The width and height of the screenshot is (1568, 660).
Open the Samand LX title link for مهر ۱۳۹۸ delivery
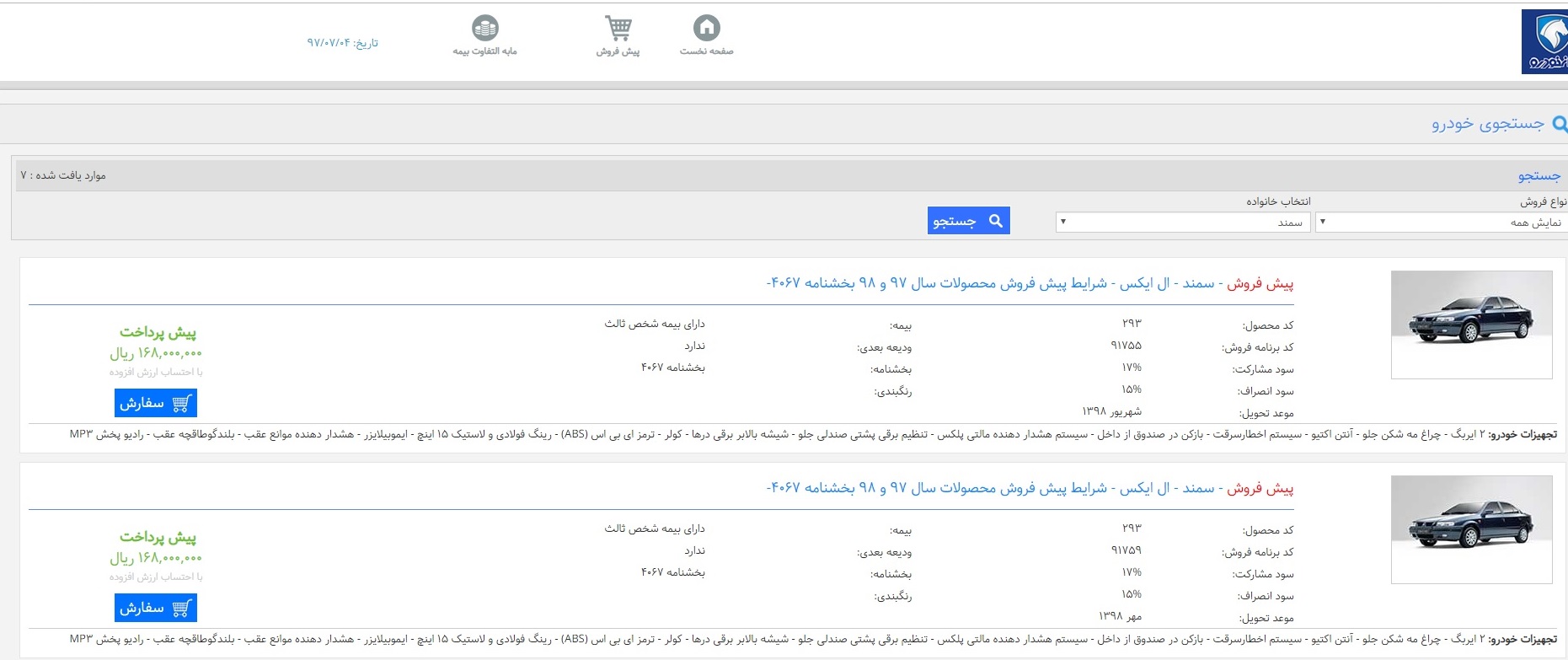[x=1030, y=488]
